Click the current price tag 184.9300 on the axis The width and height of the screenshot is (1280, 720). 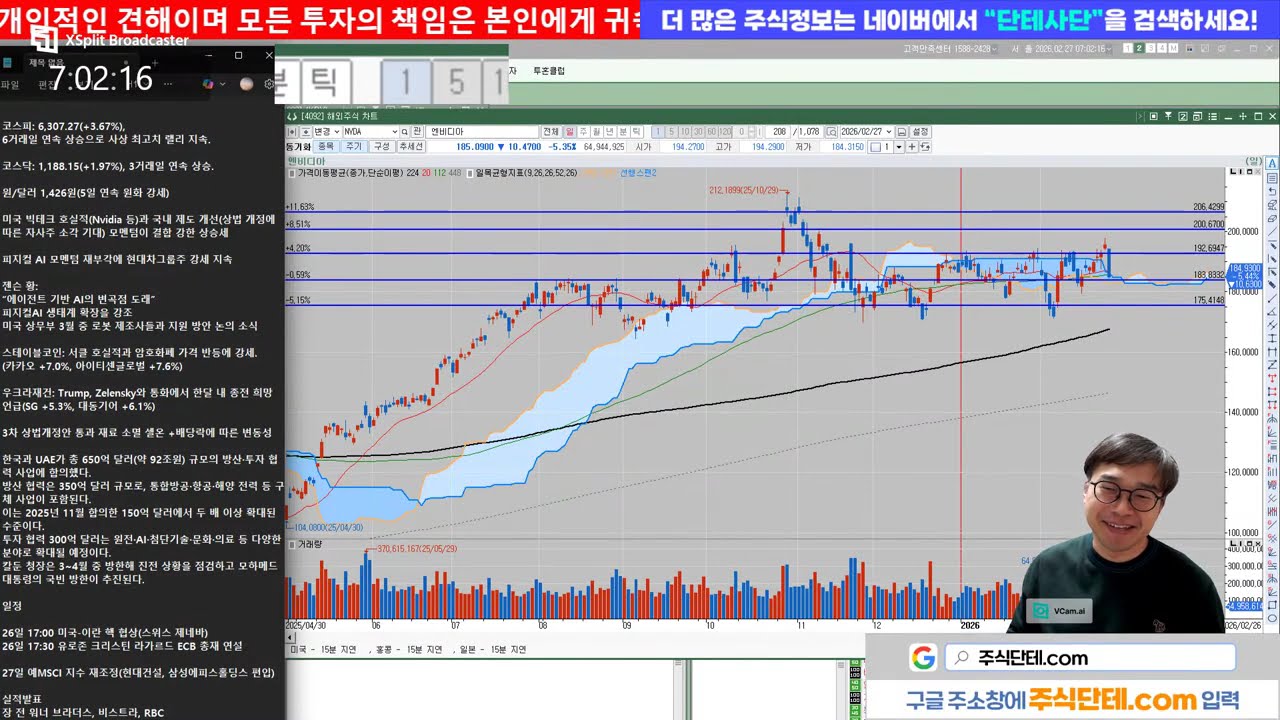click(1245, 268)
